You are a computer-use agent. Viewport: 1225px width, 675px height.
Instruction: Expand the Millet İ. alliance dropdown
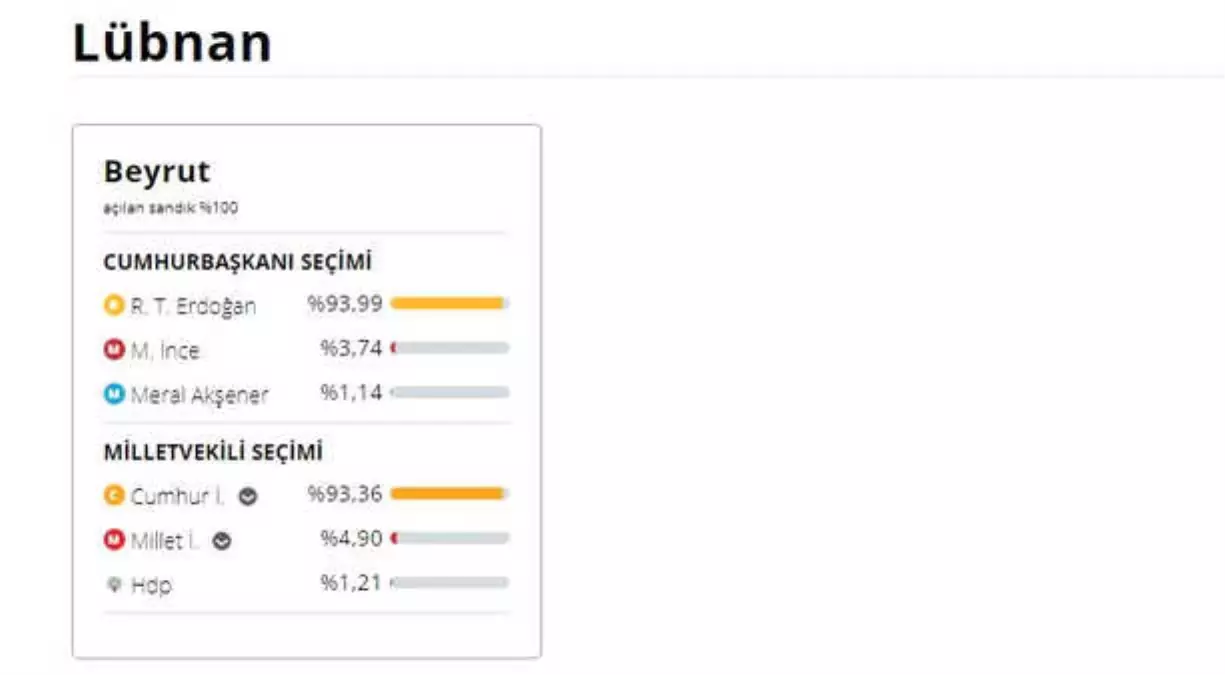(x=222, y=539)
